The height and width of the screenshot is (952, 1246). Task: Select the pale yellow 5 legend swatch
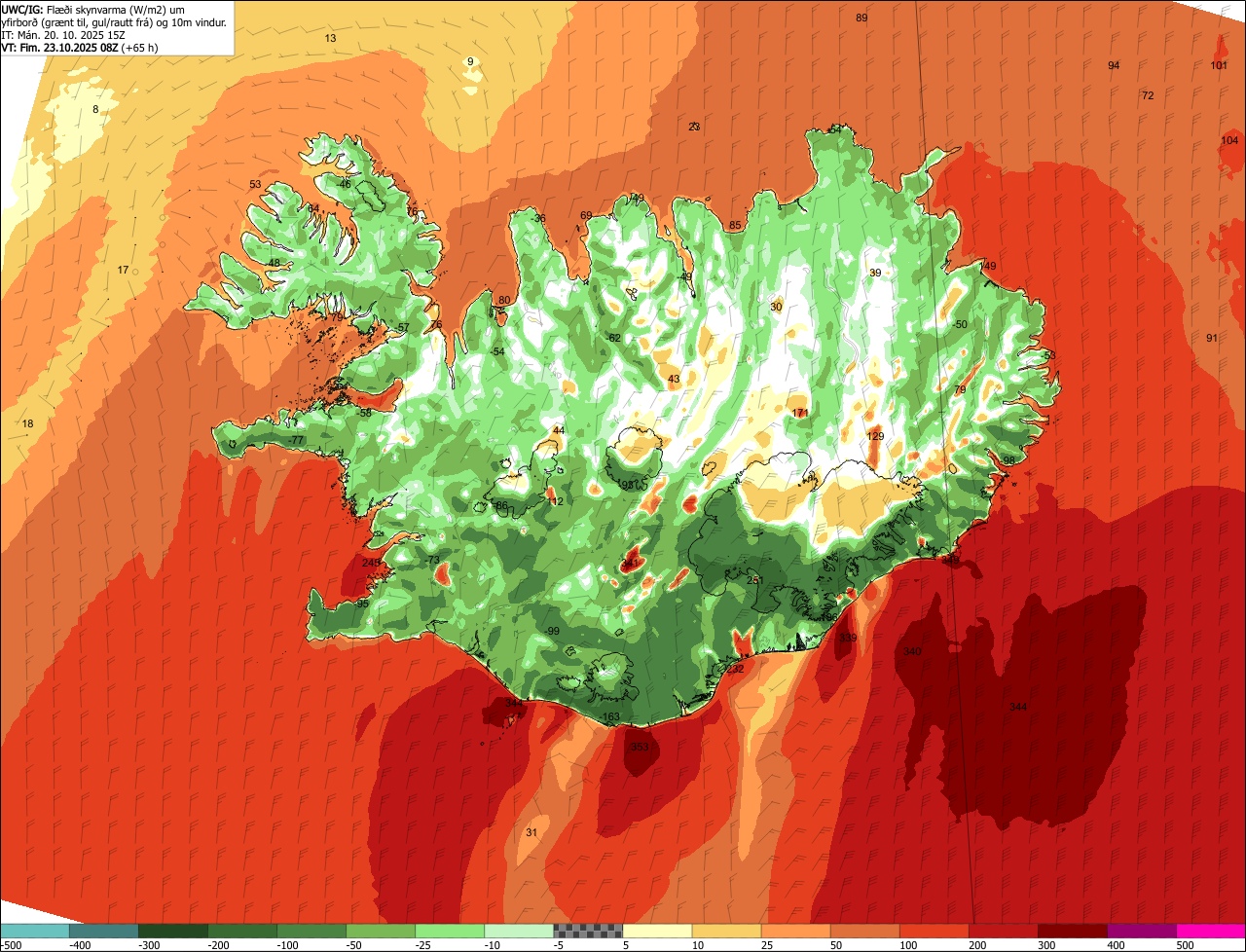[x=657, y=931]
